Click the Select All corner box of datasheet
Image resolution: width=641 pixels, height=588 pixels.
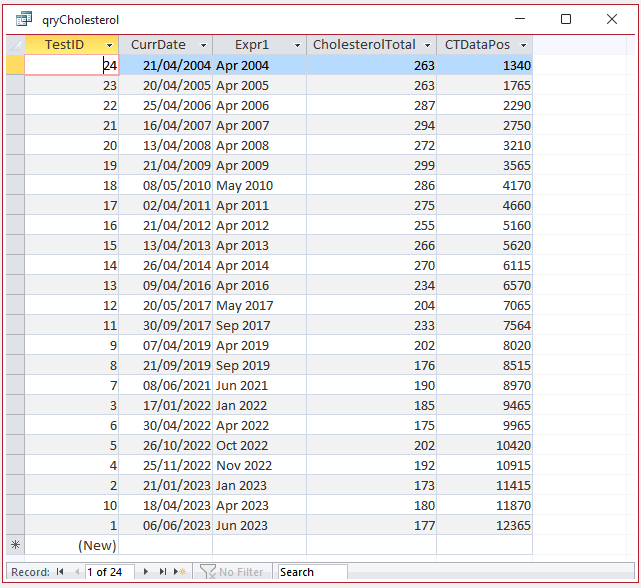(x=16, y=45)
